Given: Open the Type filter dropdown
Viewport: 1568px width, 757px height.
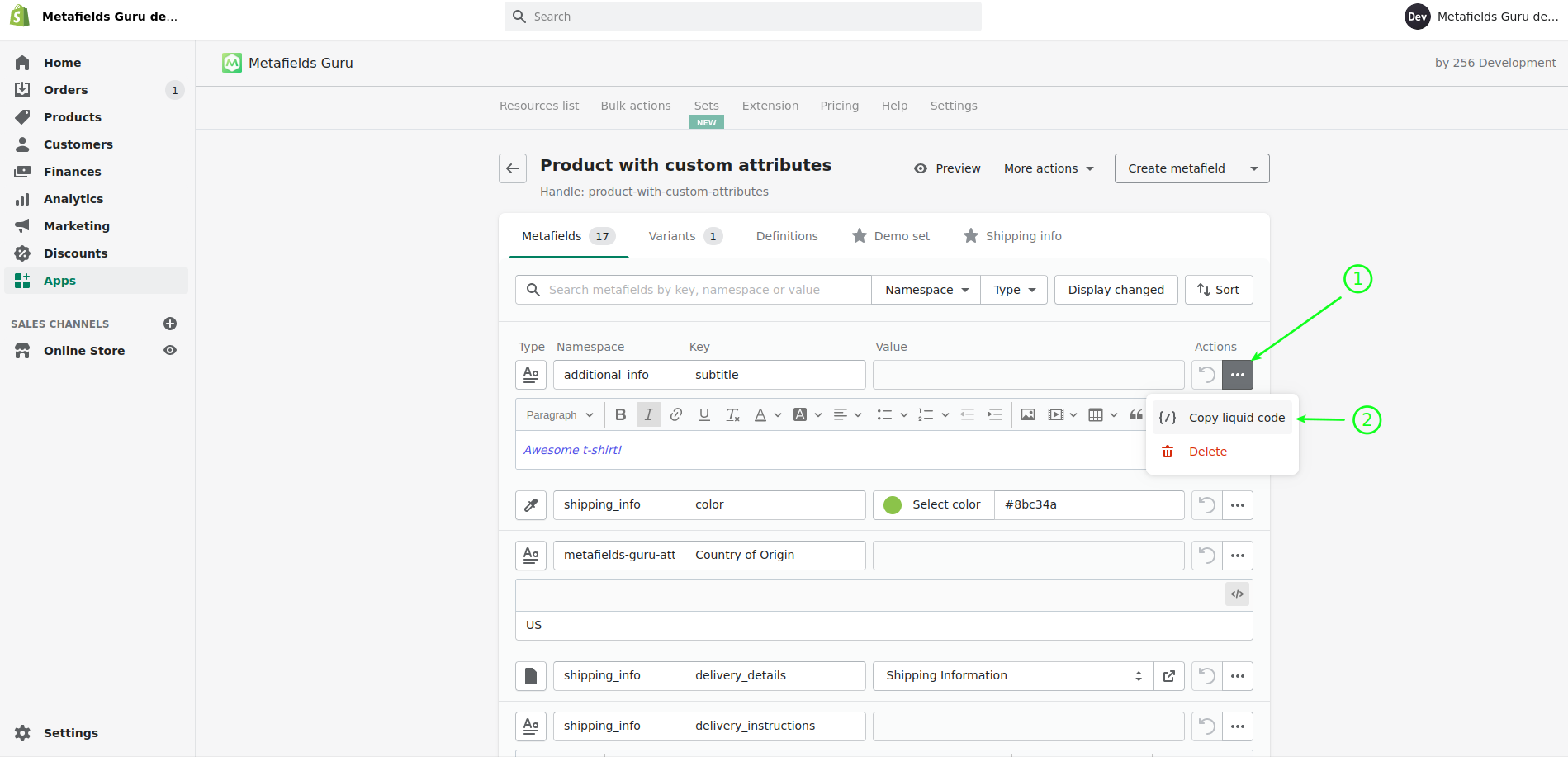Looking at the screenshot, I should click(1014, 290).
